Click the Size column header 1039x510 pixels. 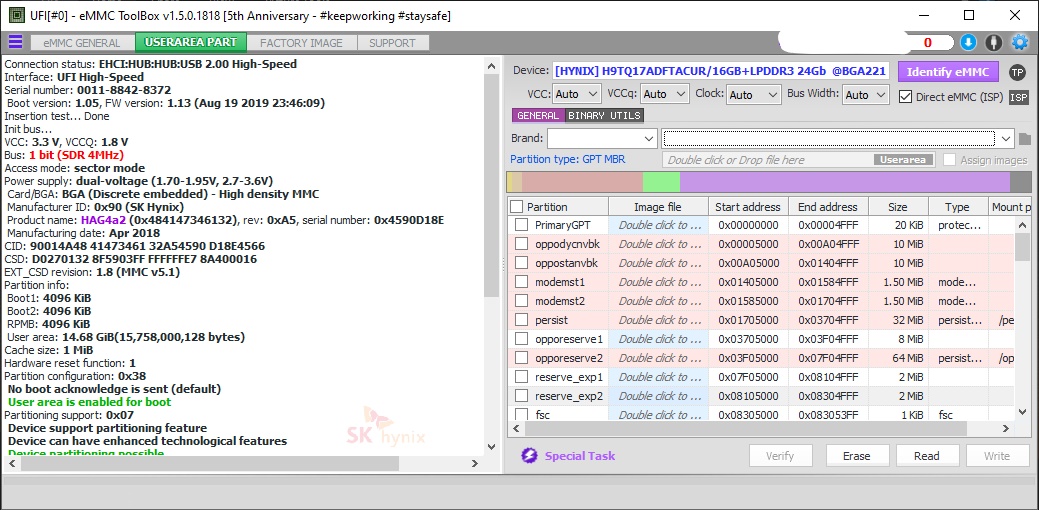click(x=899, y=207)
